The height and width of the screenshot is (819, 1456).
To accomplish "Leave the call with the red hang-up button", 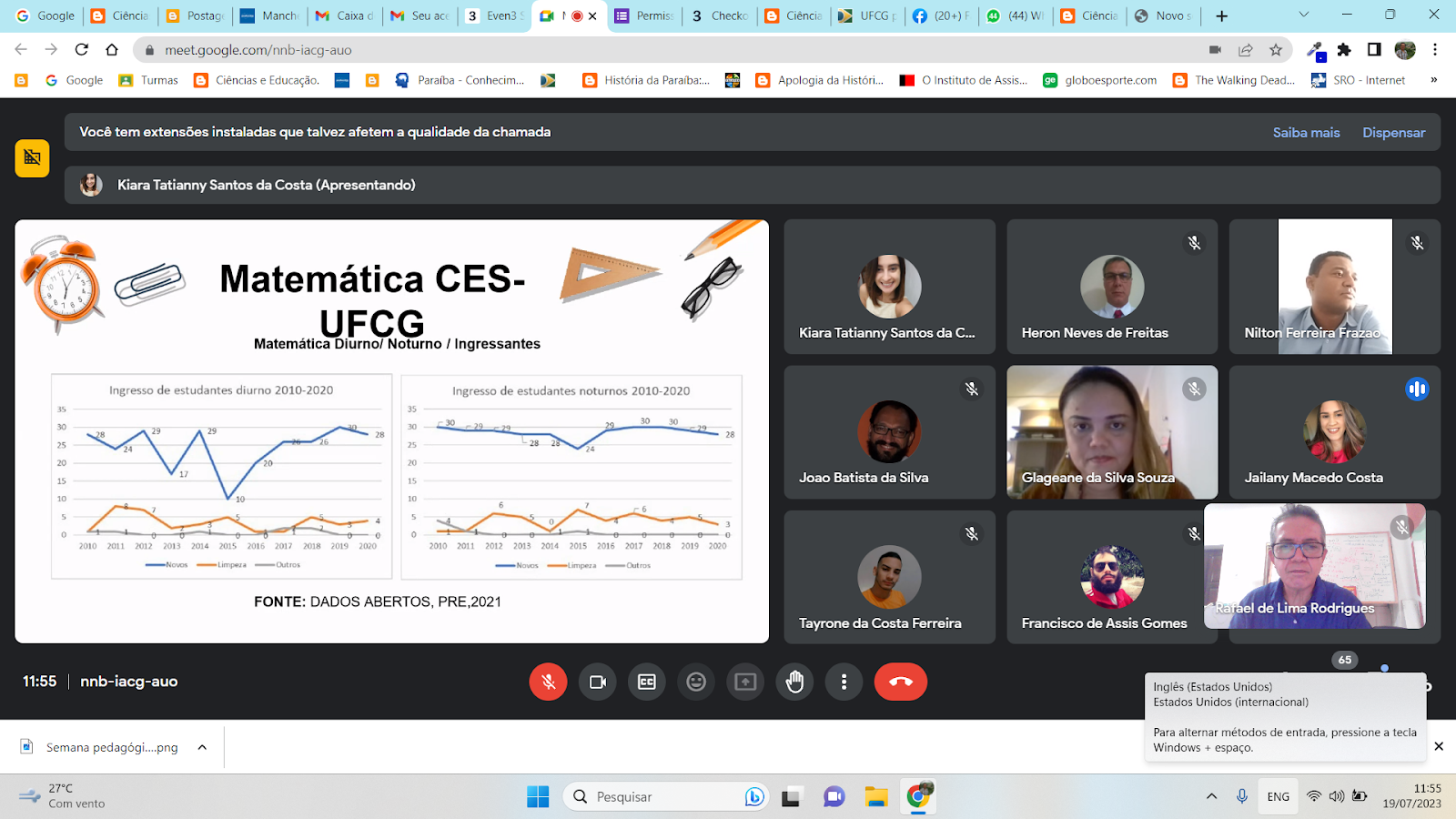I will 900,682.
